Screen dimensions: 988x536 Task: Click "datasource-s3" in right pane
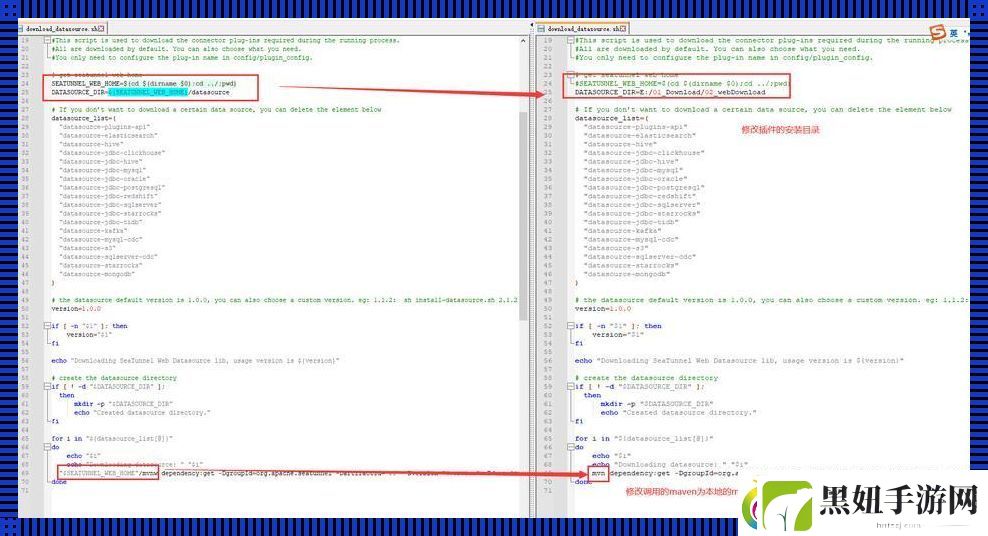[616, 248]
